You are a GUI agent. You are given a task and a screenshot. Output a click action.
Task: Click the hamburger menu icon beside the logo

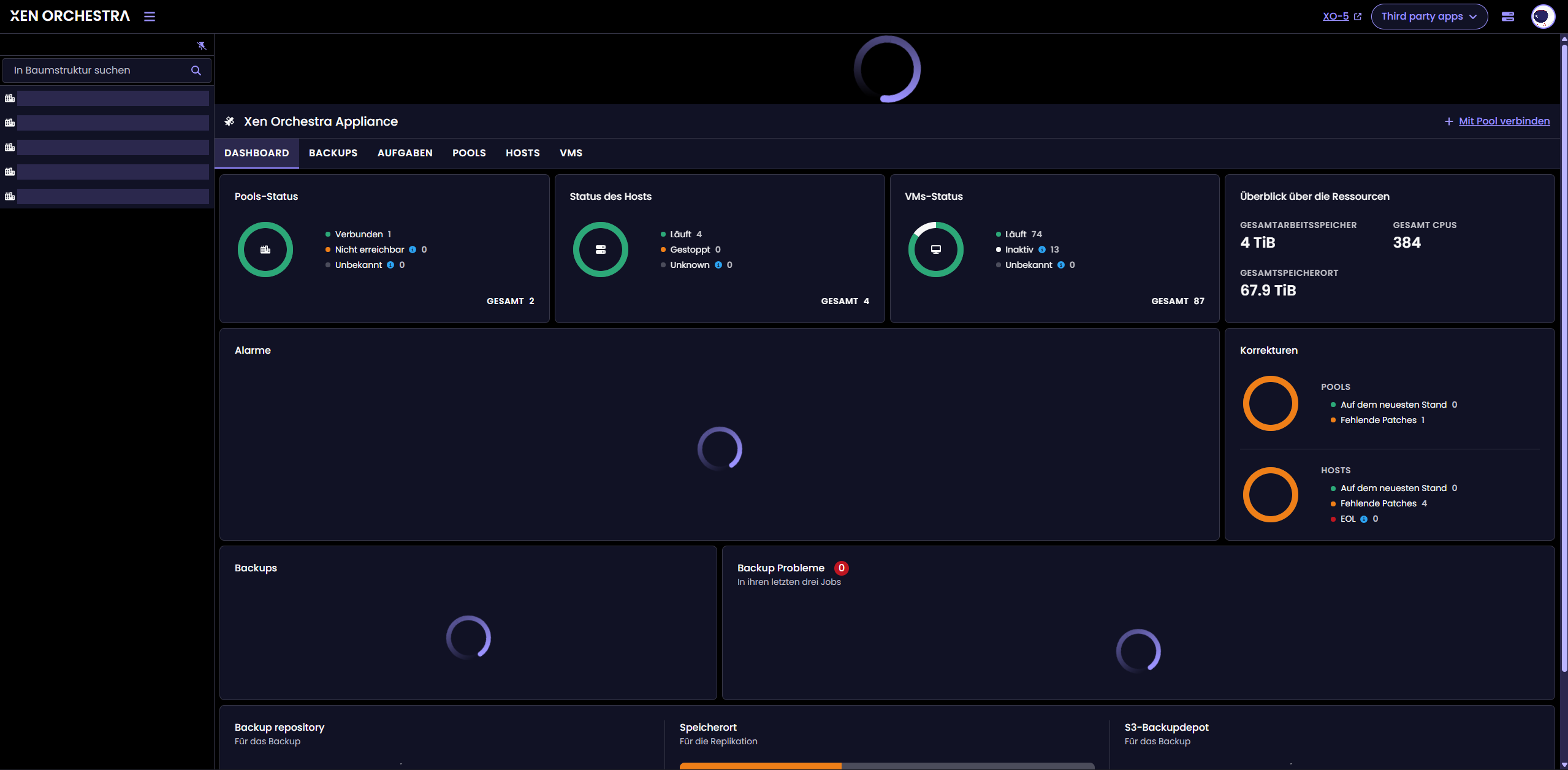tap(150, 17)
